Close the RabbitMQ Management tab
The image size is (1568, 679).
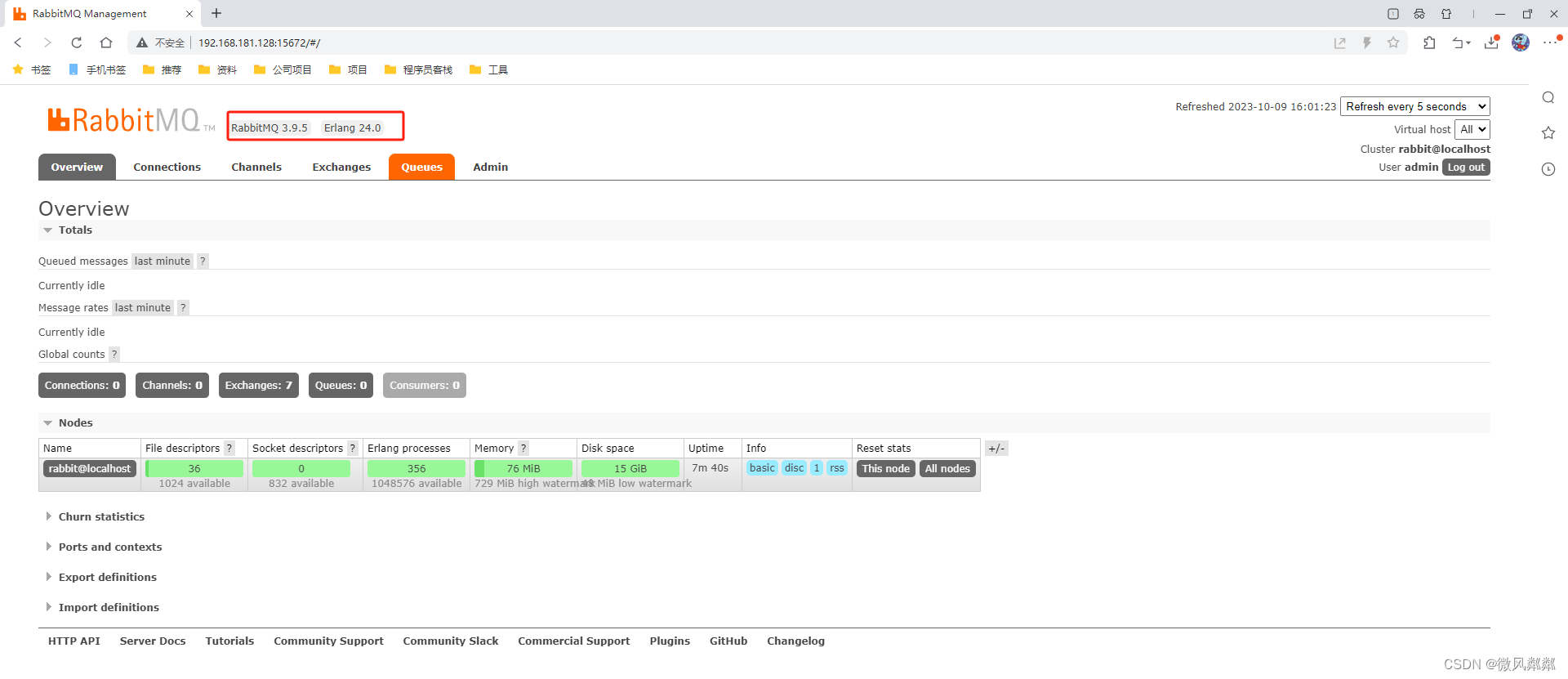[189, 14]
